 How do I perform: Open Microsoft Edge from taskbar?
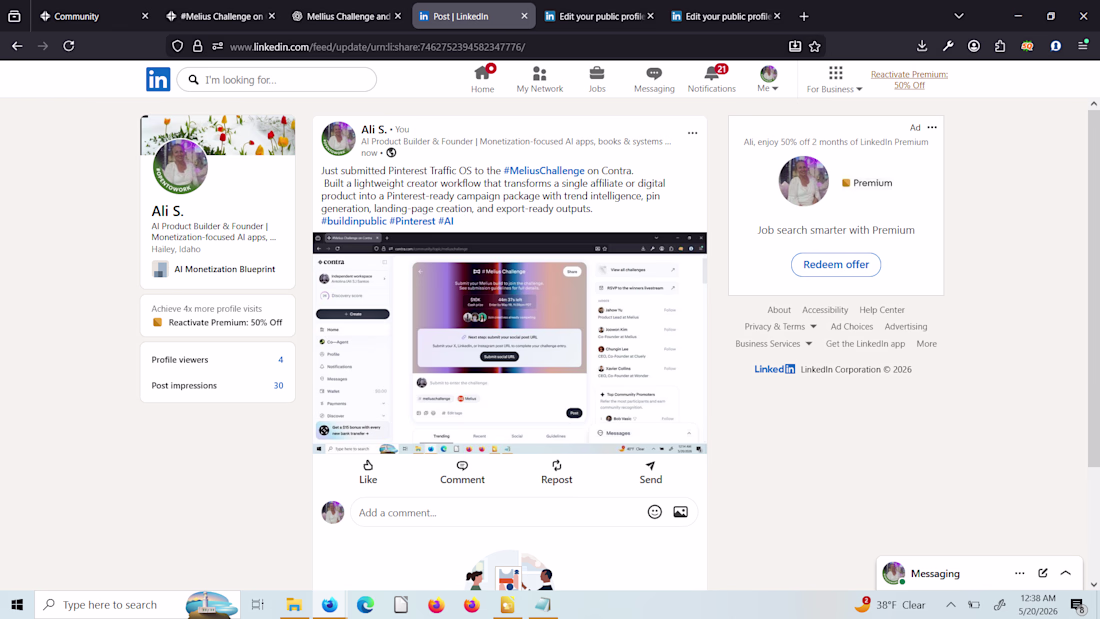point(365,604)
